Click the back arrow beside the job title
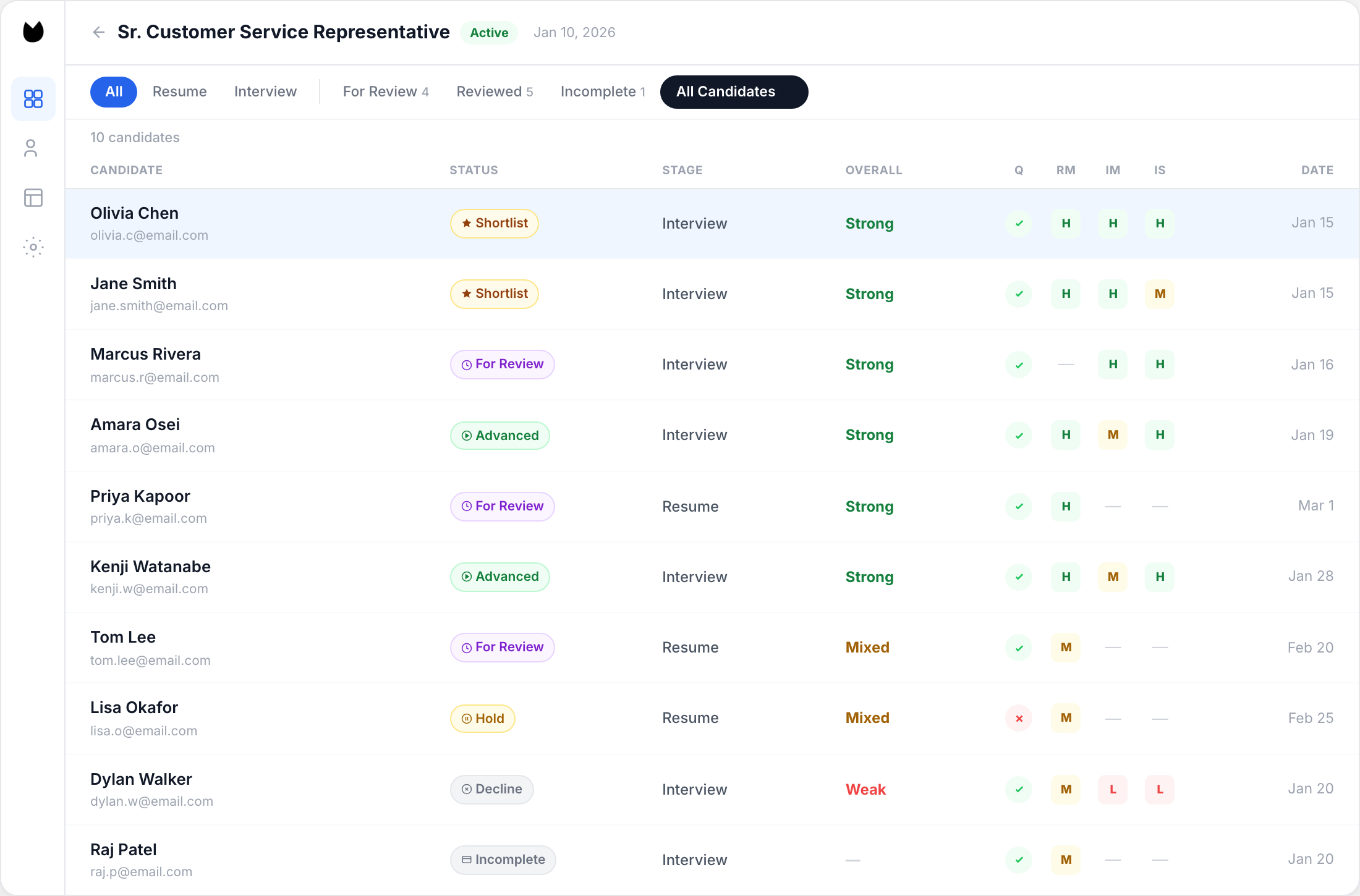Image resolution: width=1360 pixels, height=896 pixels. [x=99, y=32]
